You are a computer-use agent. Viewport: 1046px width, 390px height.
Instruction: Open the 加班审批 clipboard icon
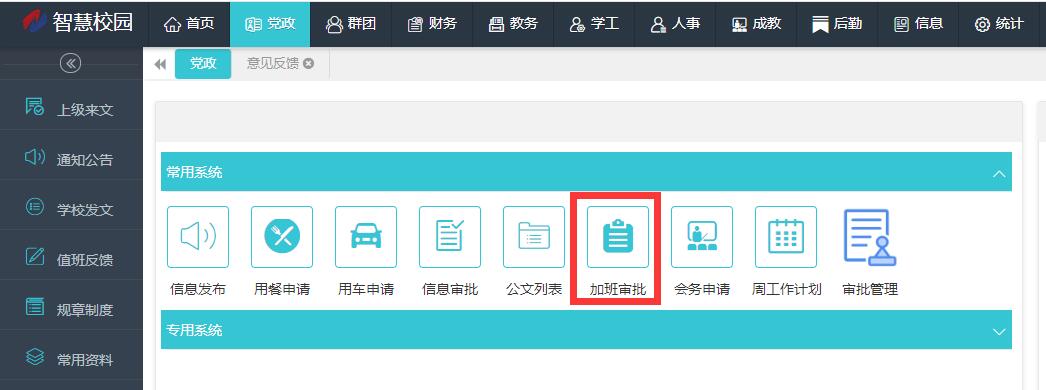(618, 237)
